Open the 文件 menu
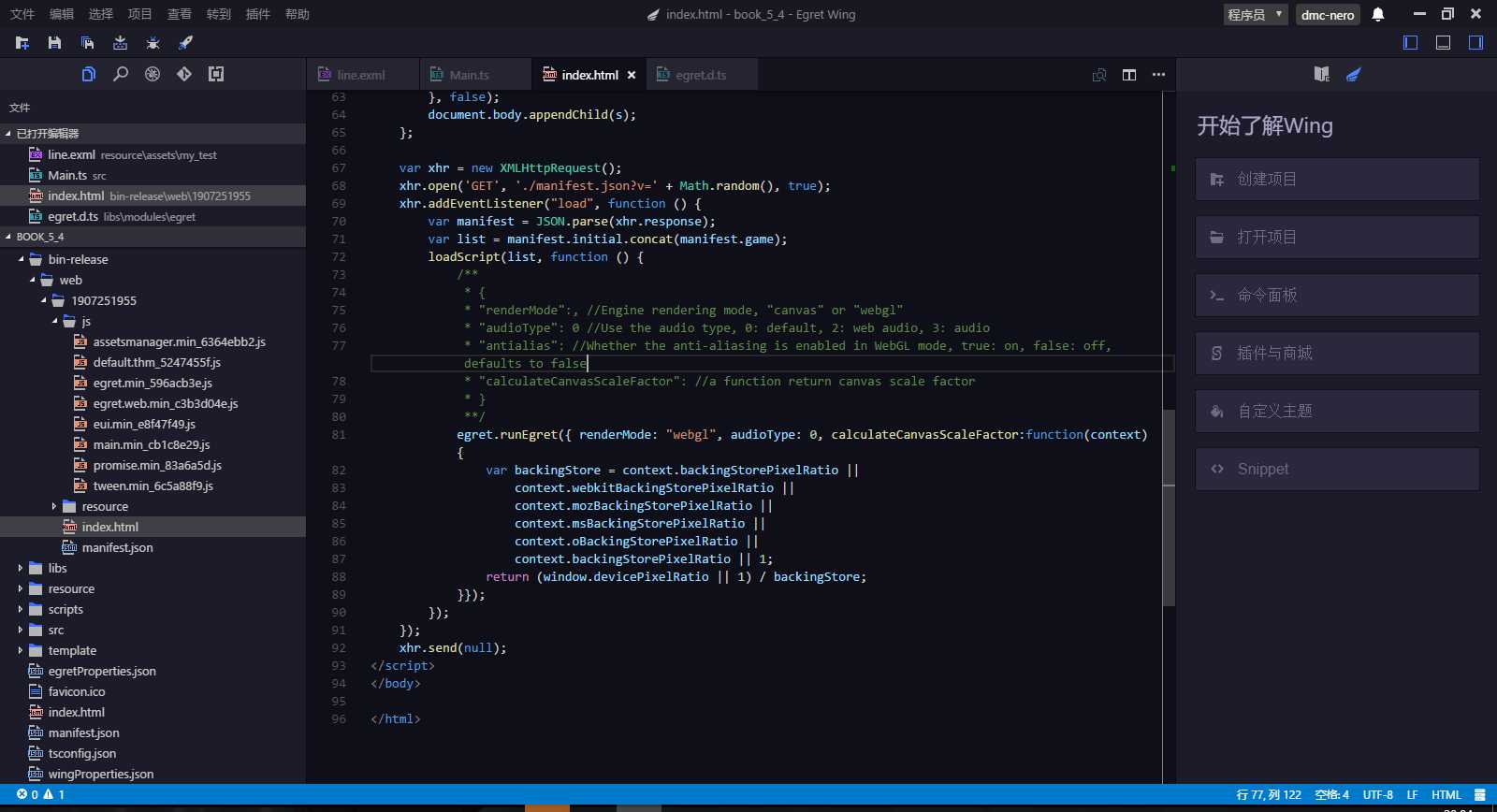The width and height of the screenshot is (1497, 812). coord(22,14)
